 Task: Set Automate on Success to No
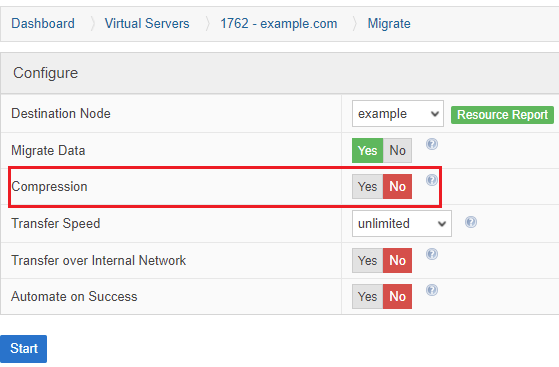[398, 296]
